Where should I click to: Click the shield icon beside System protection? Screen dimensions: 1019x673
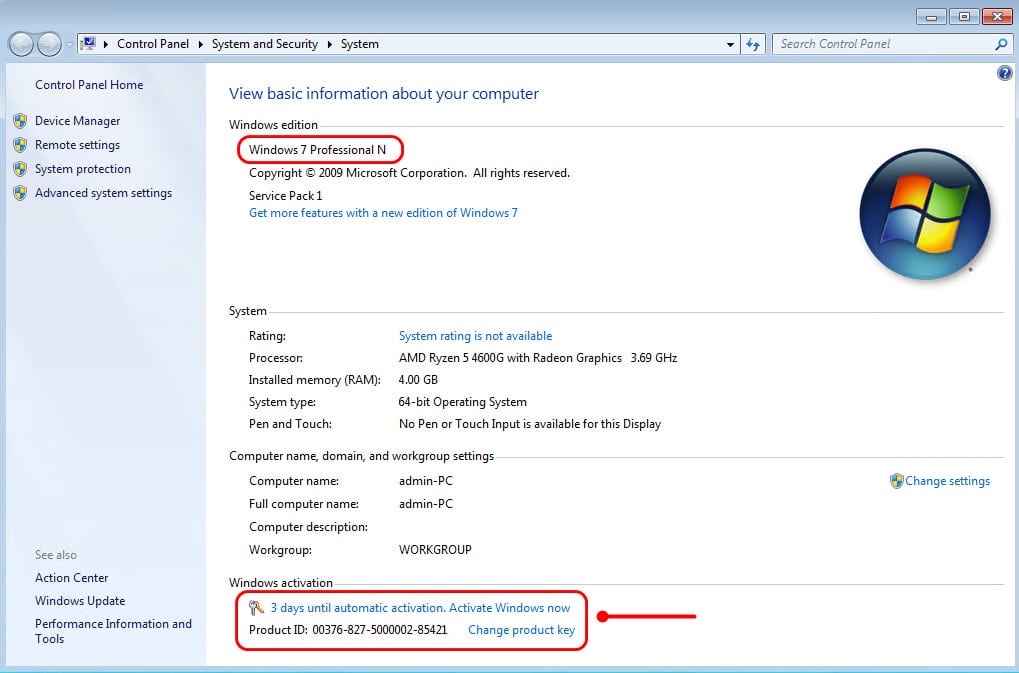tap(20, 169)
